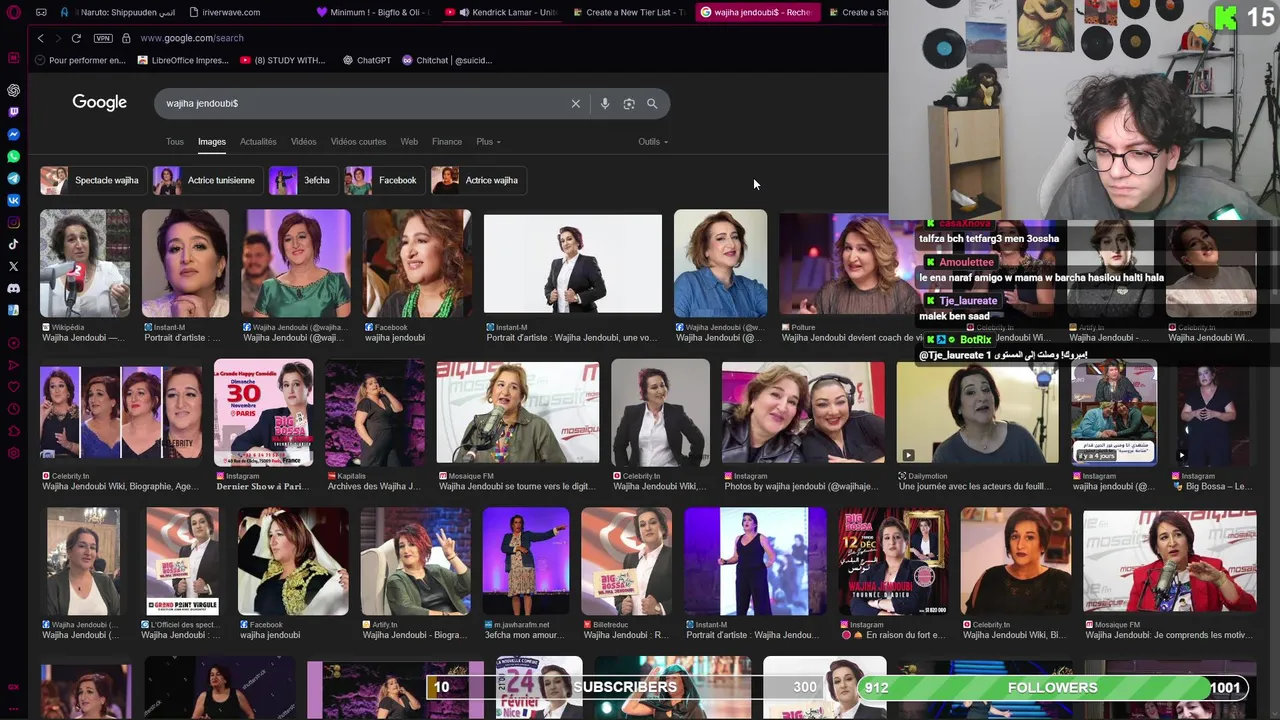1280x720 pixels.
Task: Click the Google logo
Action: pyautogui.click(x=99, y=103)
